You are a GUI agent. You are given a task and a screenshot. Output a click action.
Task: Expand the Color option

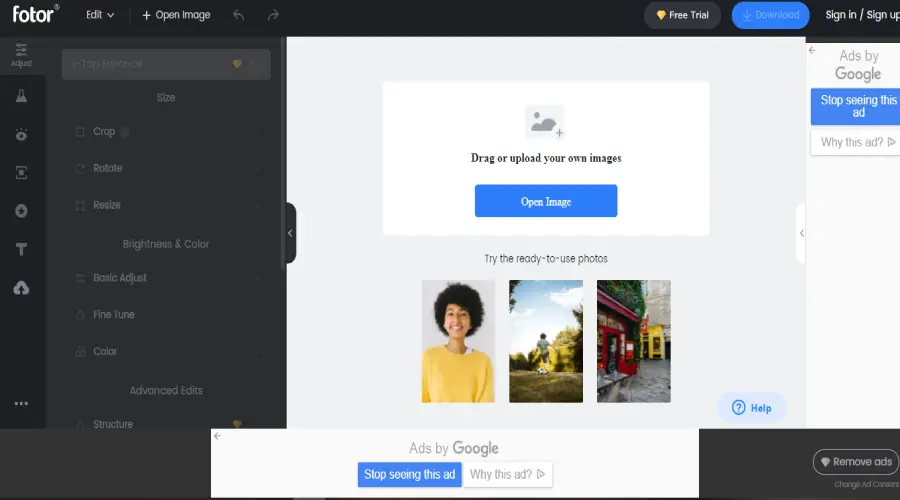(x=166, y=351)
